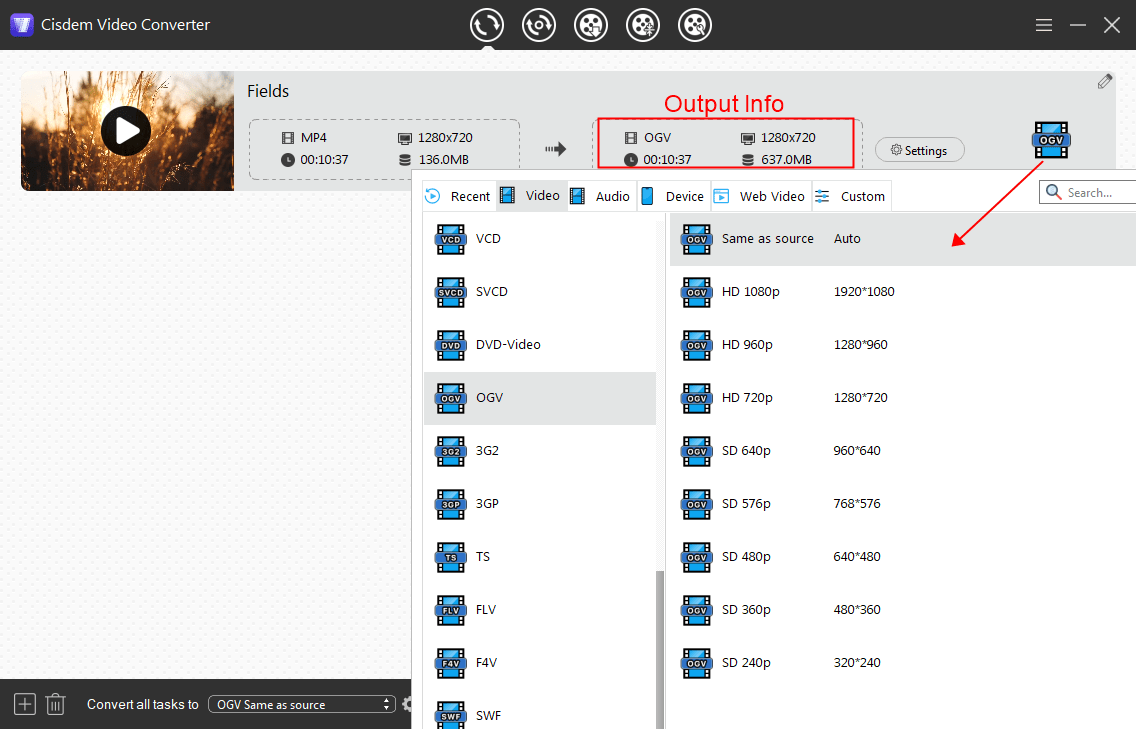Click the pencil edit icon
The image size is (1136, 729).
click(1104, 82)
